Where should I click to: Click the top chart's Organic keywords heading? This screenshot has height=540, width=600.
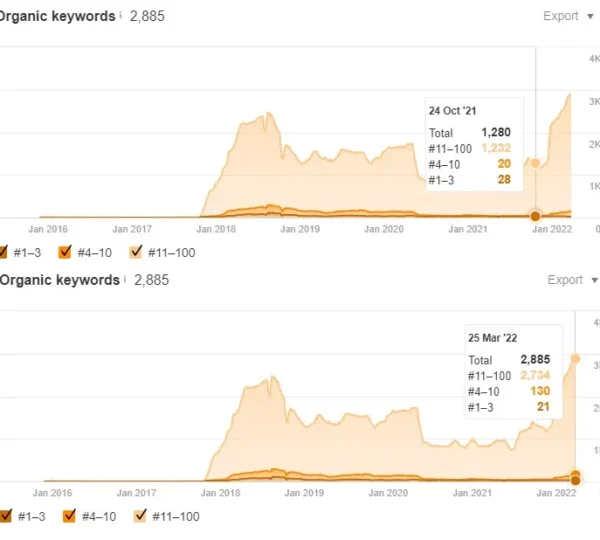point(58,16)
